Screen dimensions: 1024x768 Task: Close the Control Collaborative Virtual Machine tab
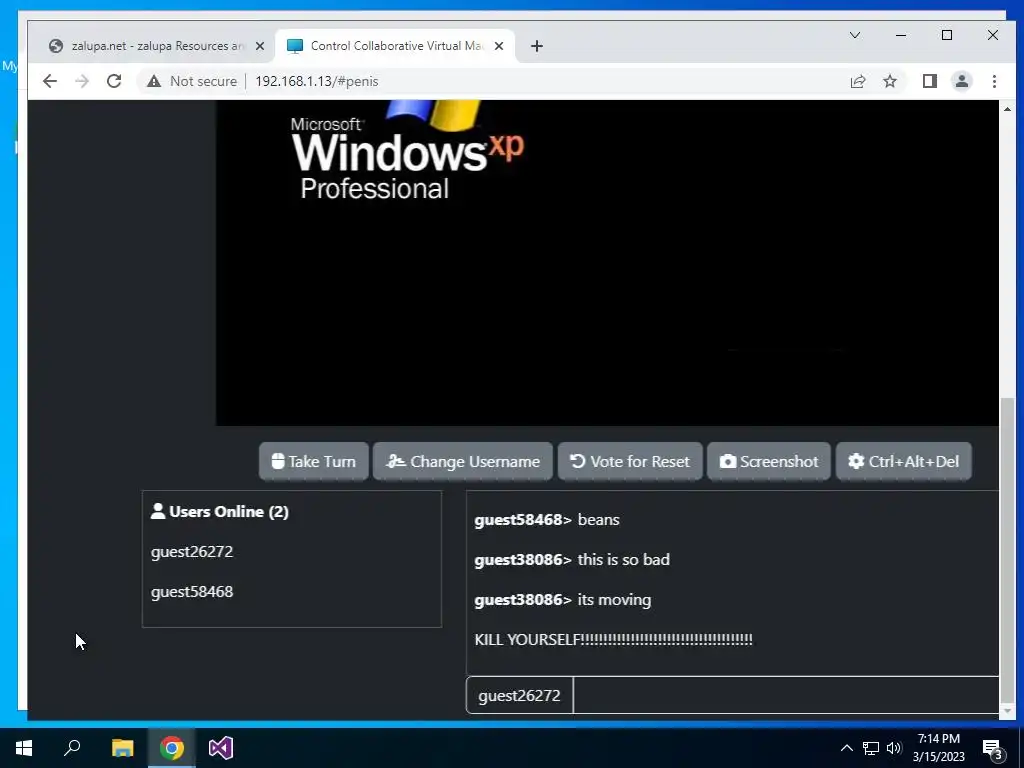[499, 46]
